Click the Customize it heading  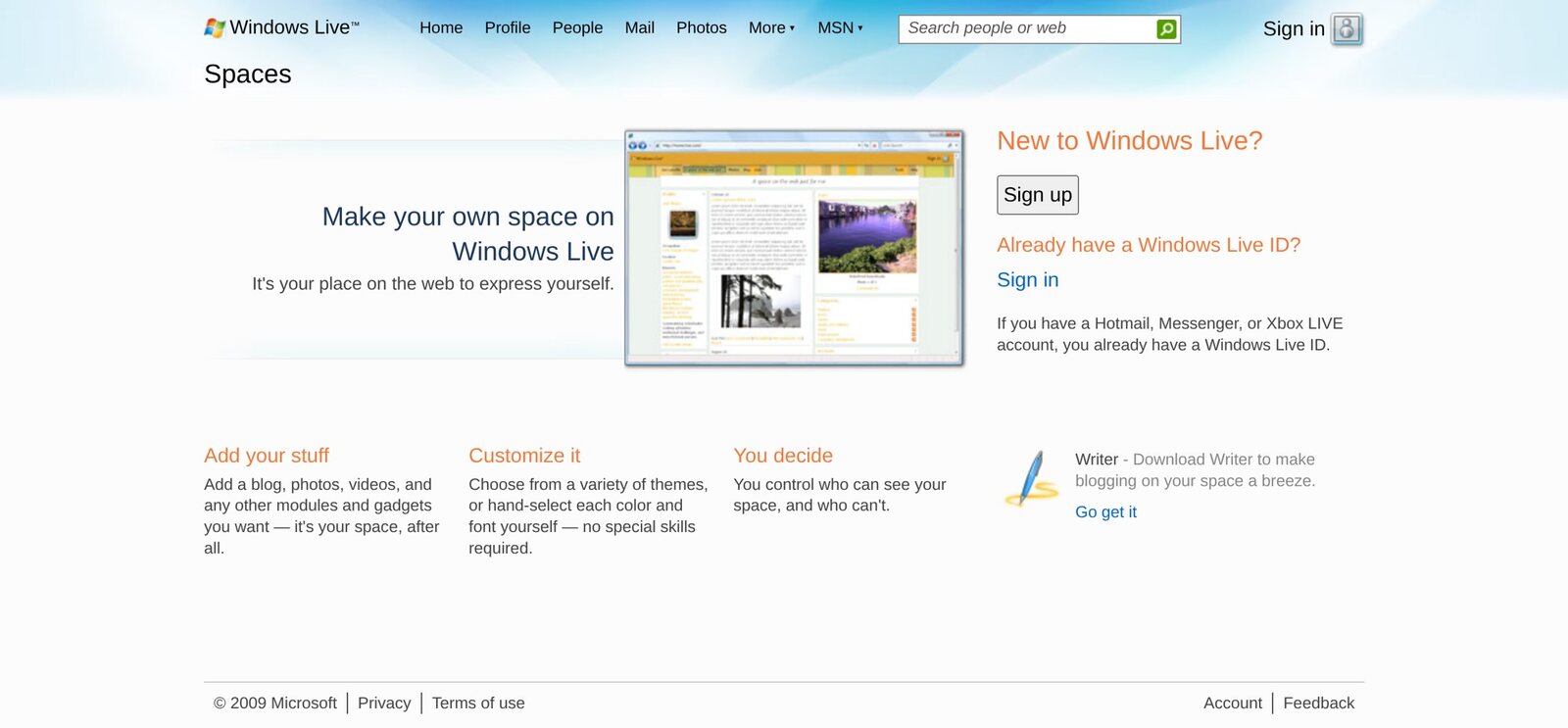pos(524,456)
